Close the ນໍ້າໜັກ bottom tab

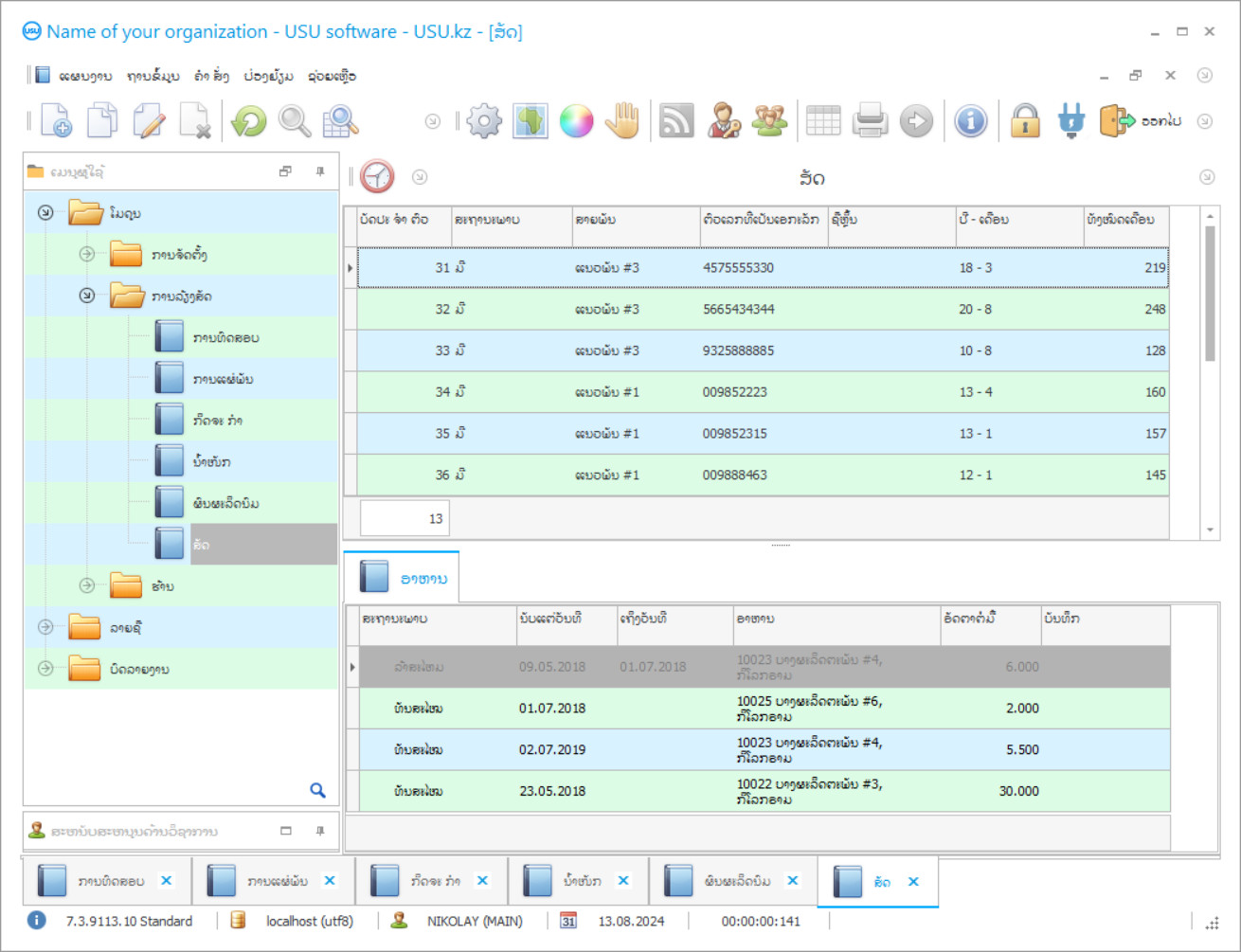tap(623, 881)
